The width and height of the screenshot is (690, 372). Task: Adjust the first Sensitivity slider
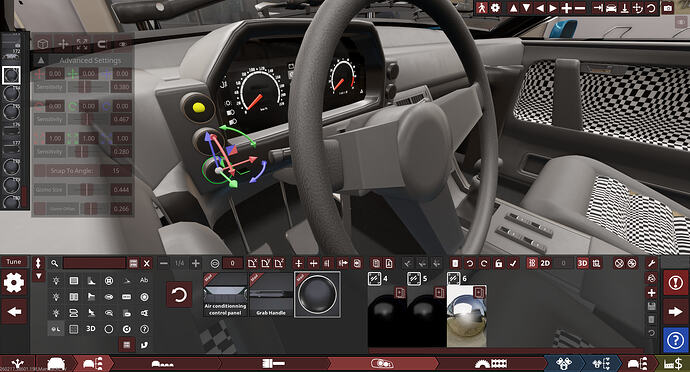point(88,87)
